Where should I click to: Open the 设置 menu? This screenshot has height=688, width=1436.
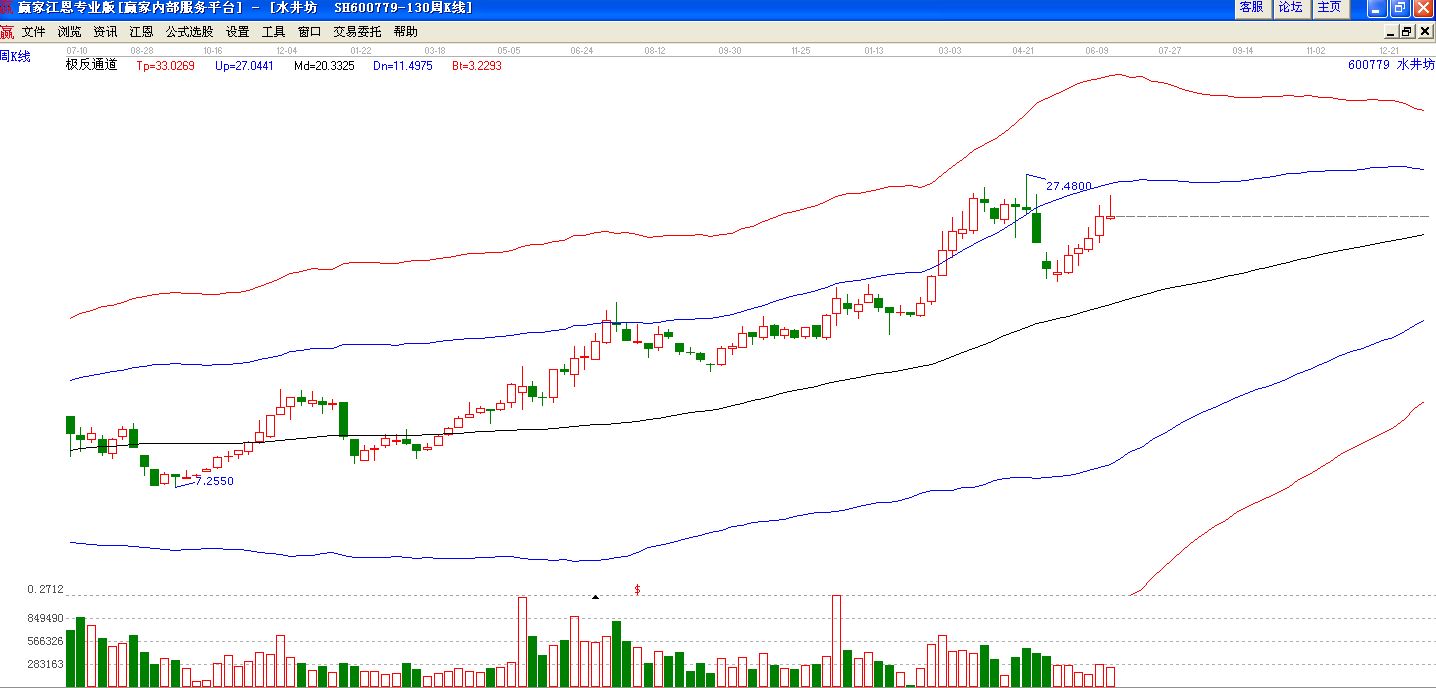[x=237, y=32]
